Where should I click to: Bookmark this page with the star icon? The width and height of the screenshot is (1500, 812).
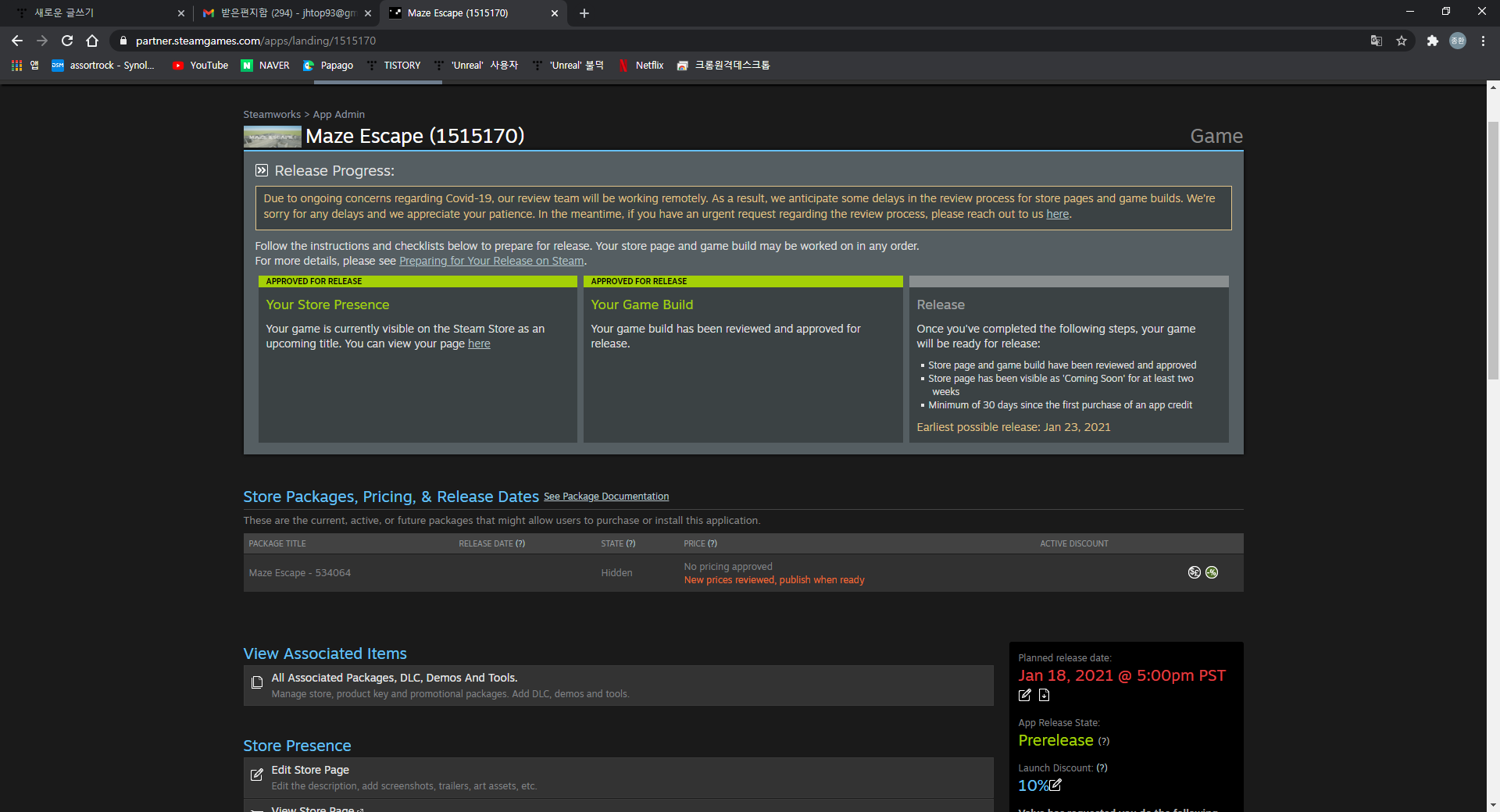tap(1402, 41)
